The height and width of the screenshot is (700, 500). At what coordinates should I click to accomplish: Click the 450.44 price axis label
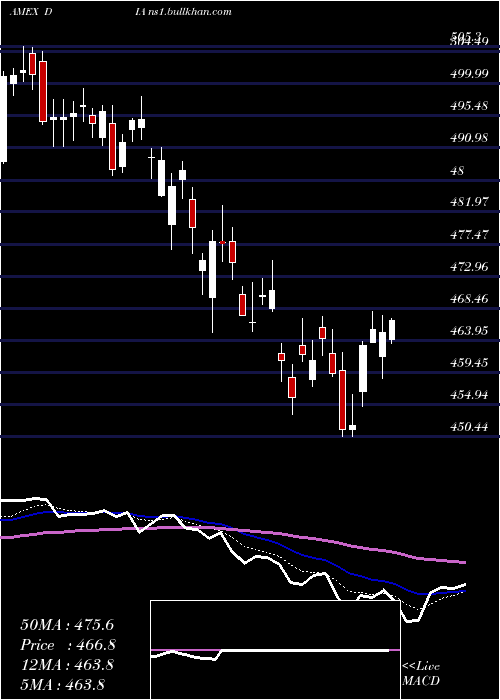[469, 427]
